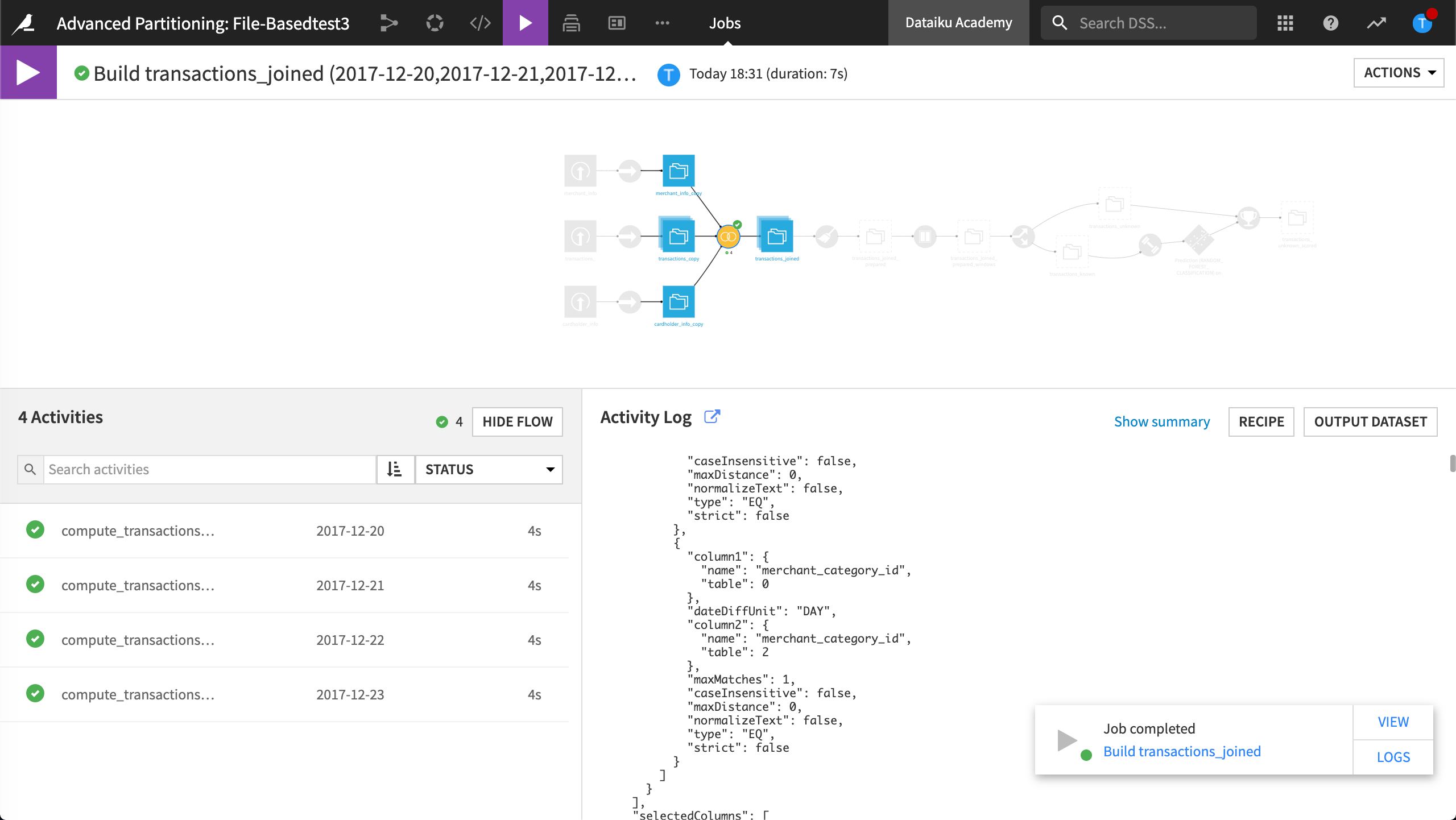The width and height of the screenshot is (1456, 820).
Task: Toggle Show summary in activity log
Action: (x=1161, y=421)
